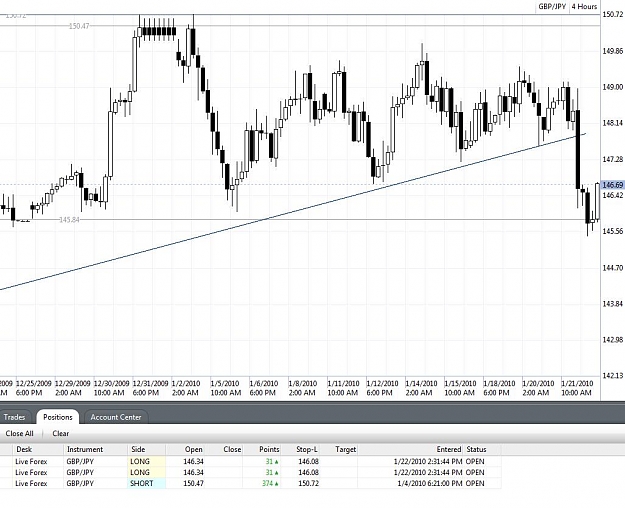
Task: Click the 144.70 price axis label
Action: pos(613,268)
